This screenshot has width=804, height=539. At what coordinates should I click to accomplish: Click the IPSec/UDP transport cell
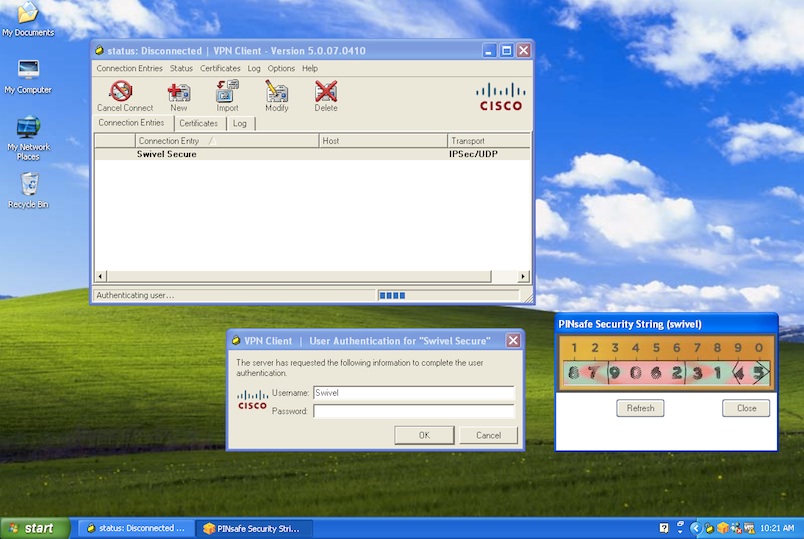tap(473, 154)
